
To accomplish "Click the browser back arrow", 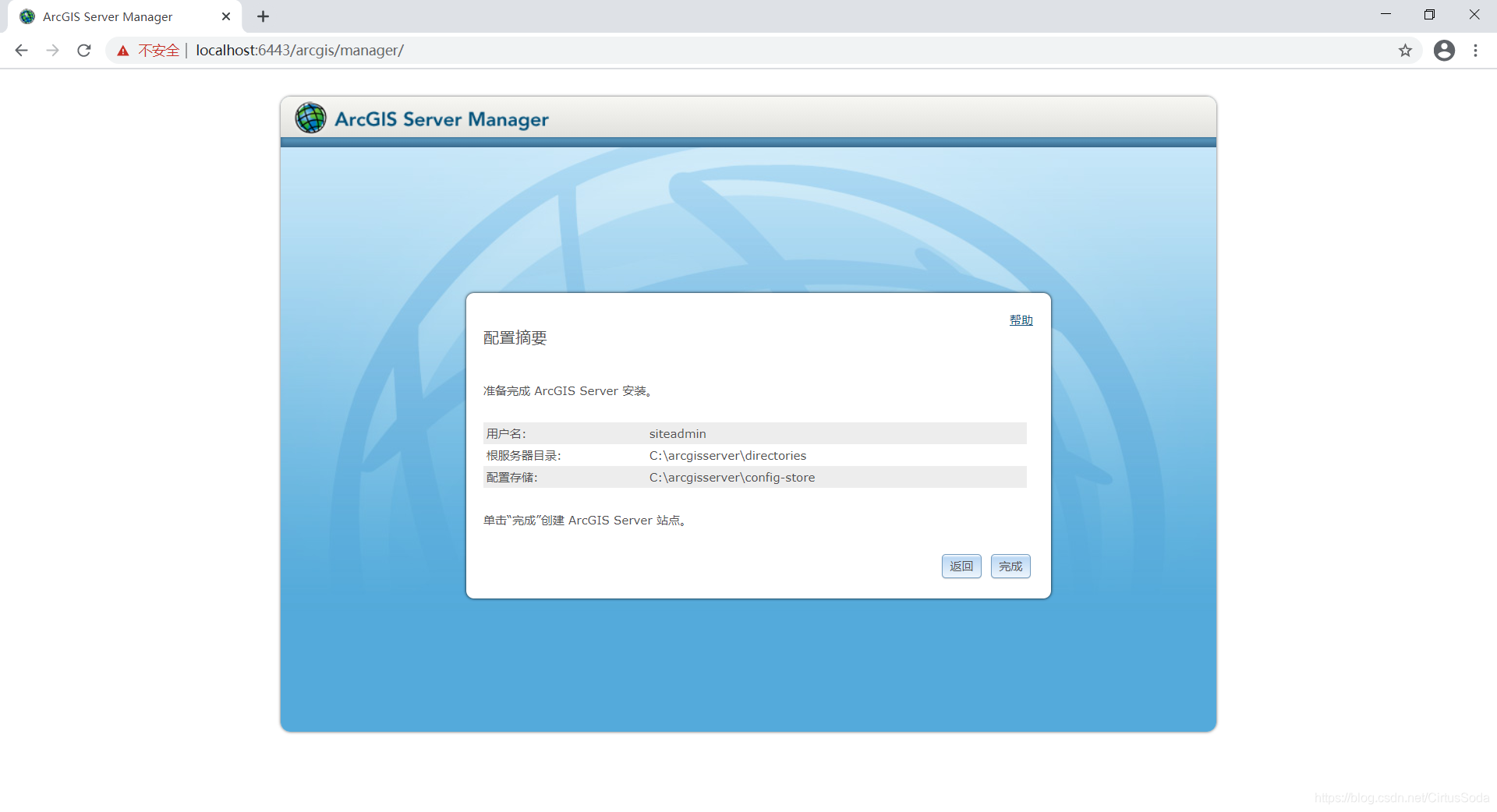I will pos(21,51).
